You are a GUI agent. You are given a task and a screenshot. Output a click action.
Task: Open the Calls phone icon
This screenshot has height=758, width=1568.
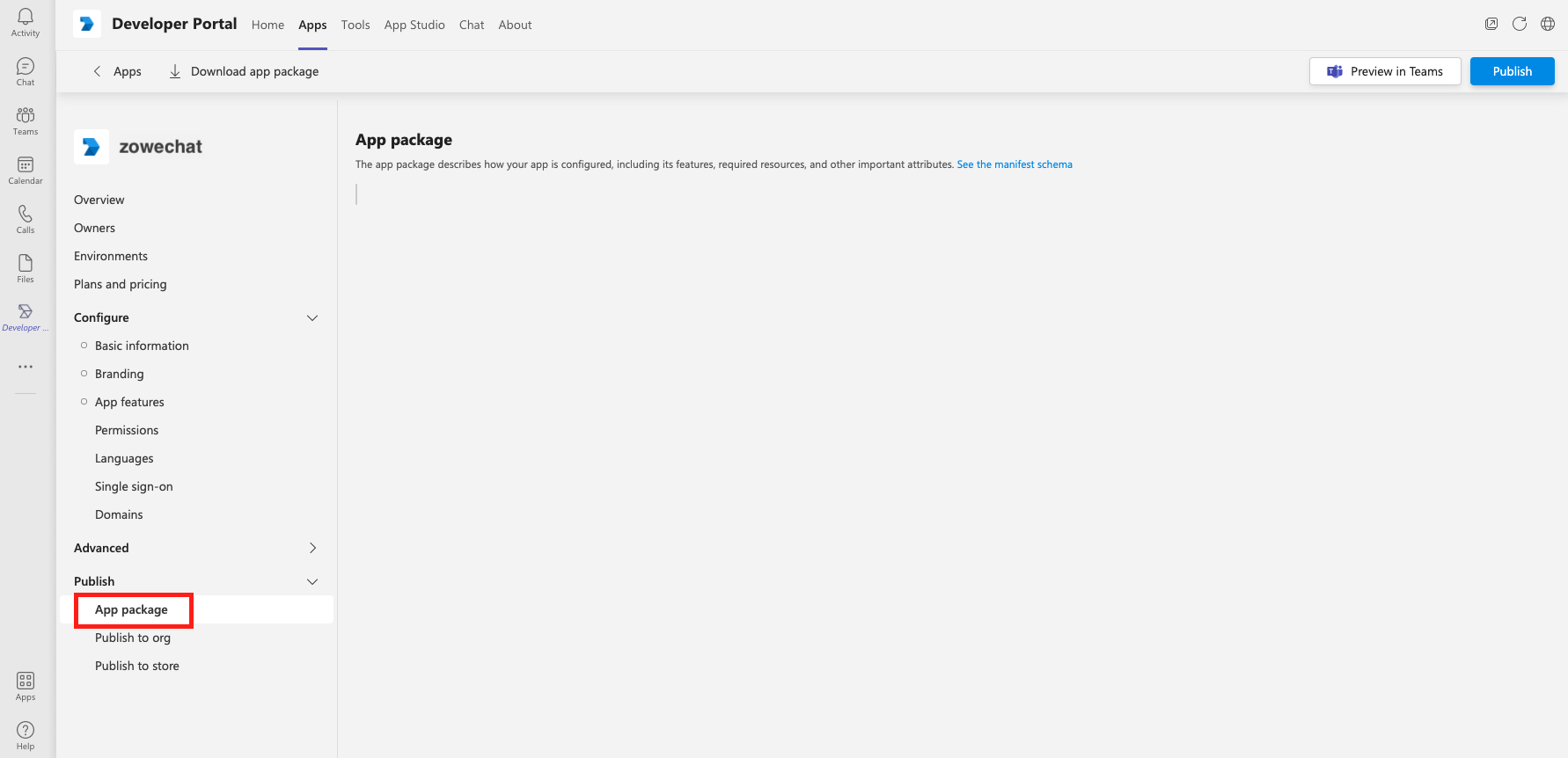coord(26,219)
